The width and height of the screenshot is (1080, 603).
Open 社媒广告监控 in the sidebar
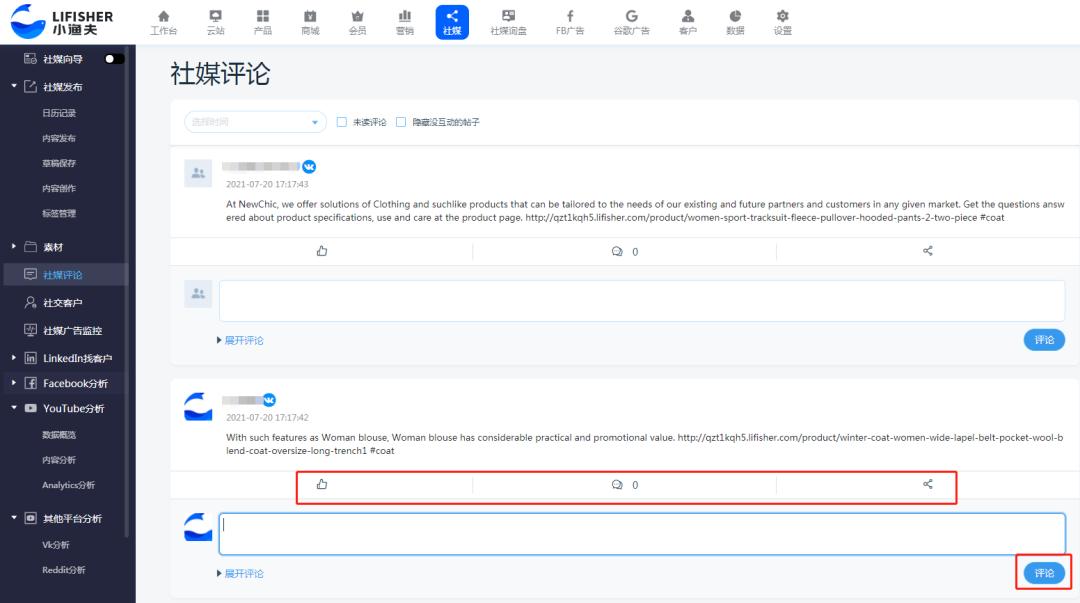click(x=72, y=331)
